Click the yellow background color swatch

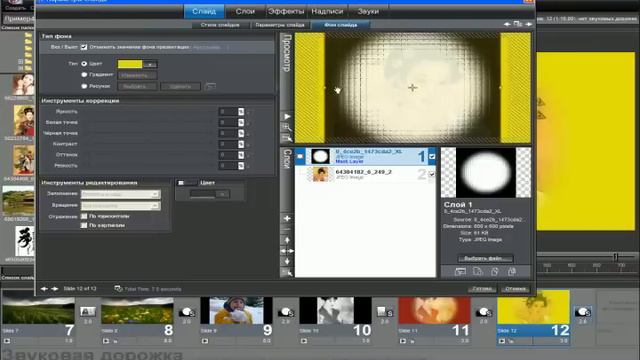pyautogui.click(x=130, y=64)
